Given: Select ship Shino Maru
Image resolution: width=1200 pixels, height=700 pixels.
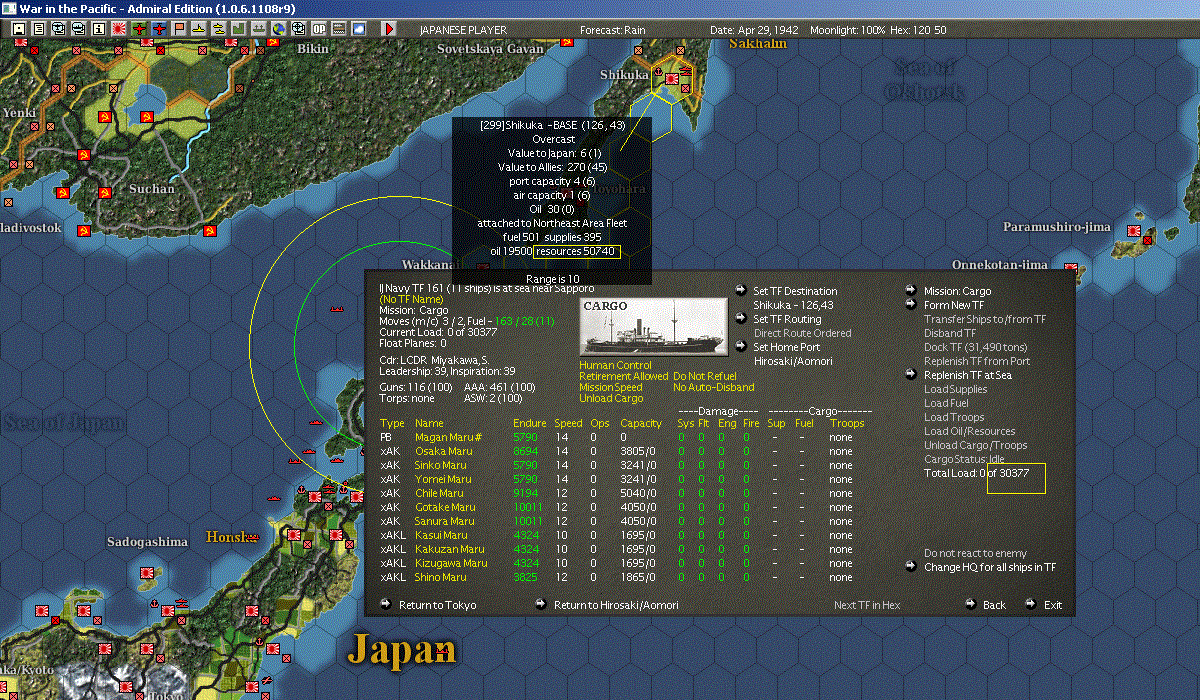Looking at the screenshot, I should tap(440, 577).
